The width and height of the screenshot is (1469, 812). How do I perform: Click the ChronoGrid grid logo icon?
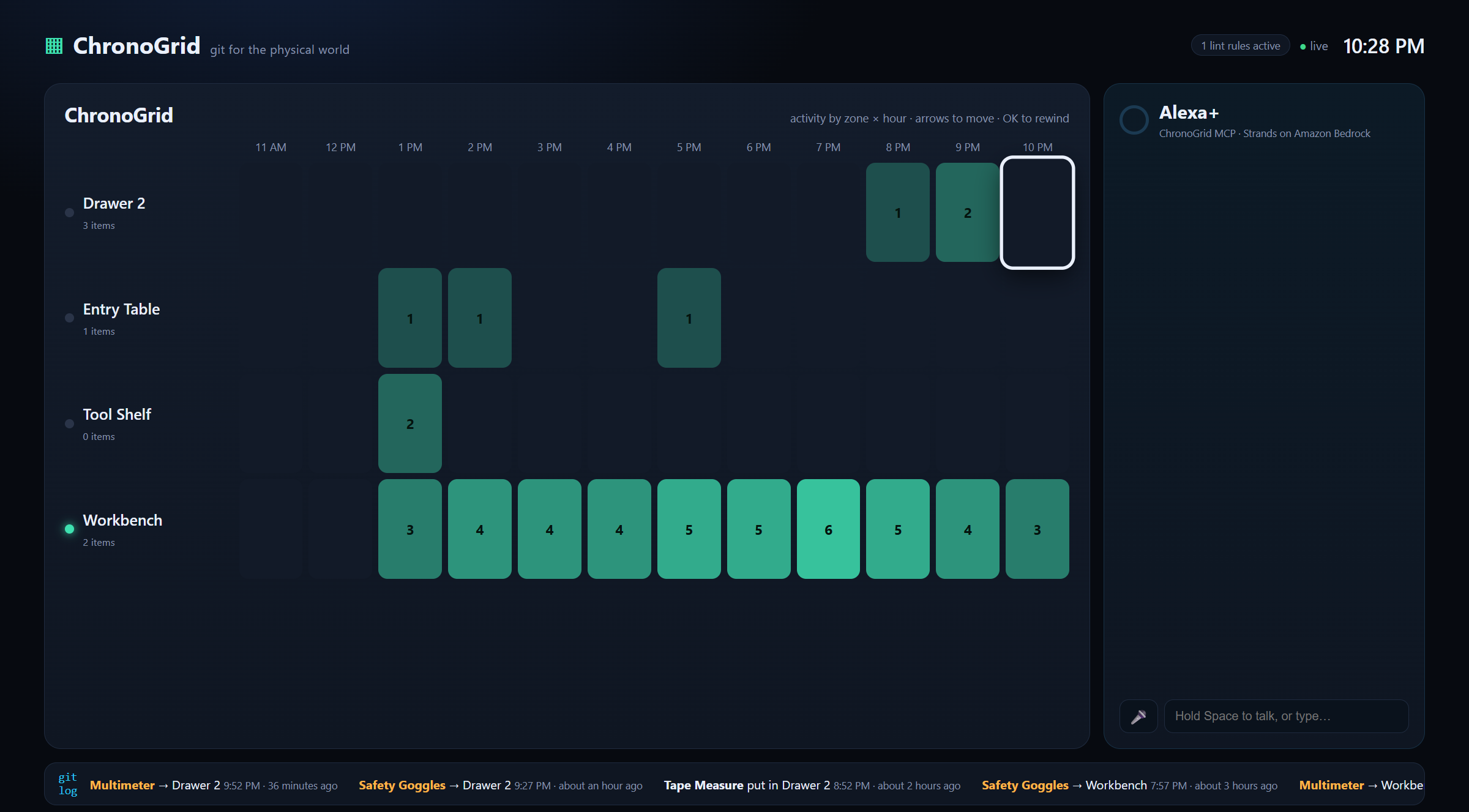[54, 46]
